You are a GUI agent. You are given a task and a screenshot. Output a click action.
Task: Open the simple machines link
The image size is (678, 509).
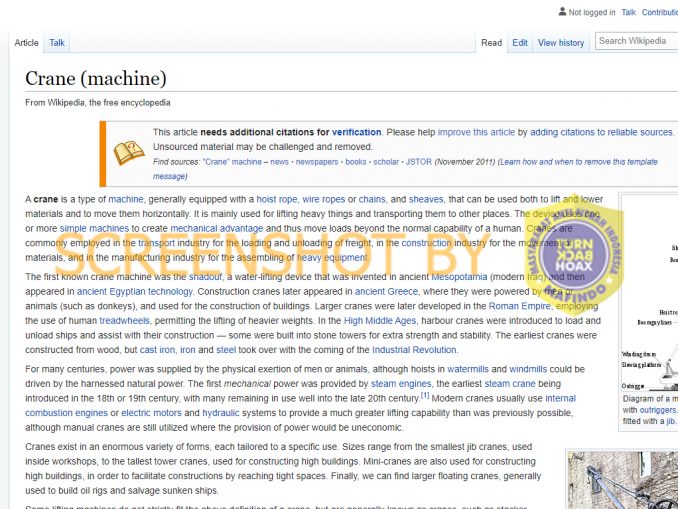click(x=94, y=228)
